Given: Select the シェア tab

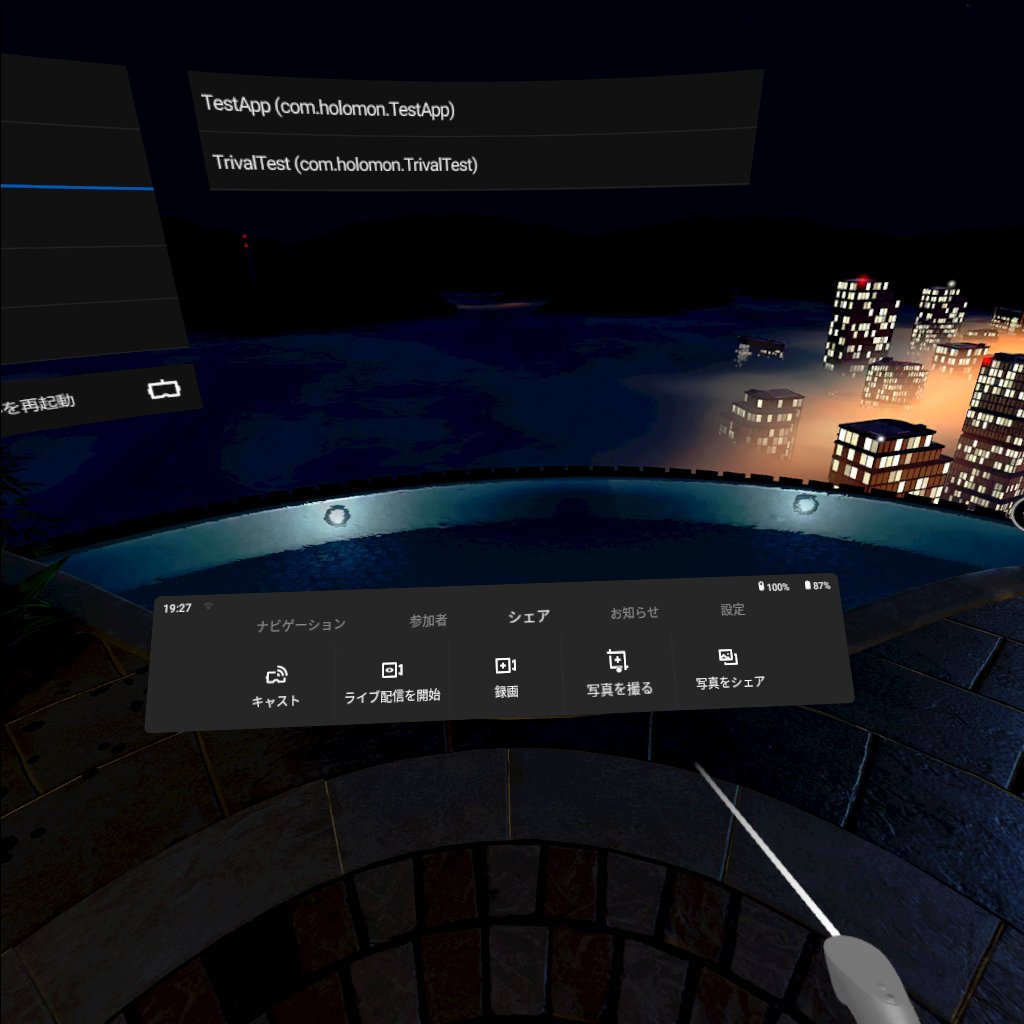Looking at the screenshot, I should click(x=529, y=616).
